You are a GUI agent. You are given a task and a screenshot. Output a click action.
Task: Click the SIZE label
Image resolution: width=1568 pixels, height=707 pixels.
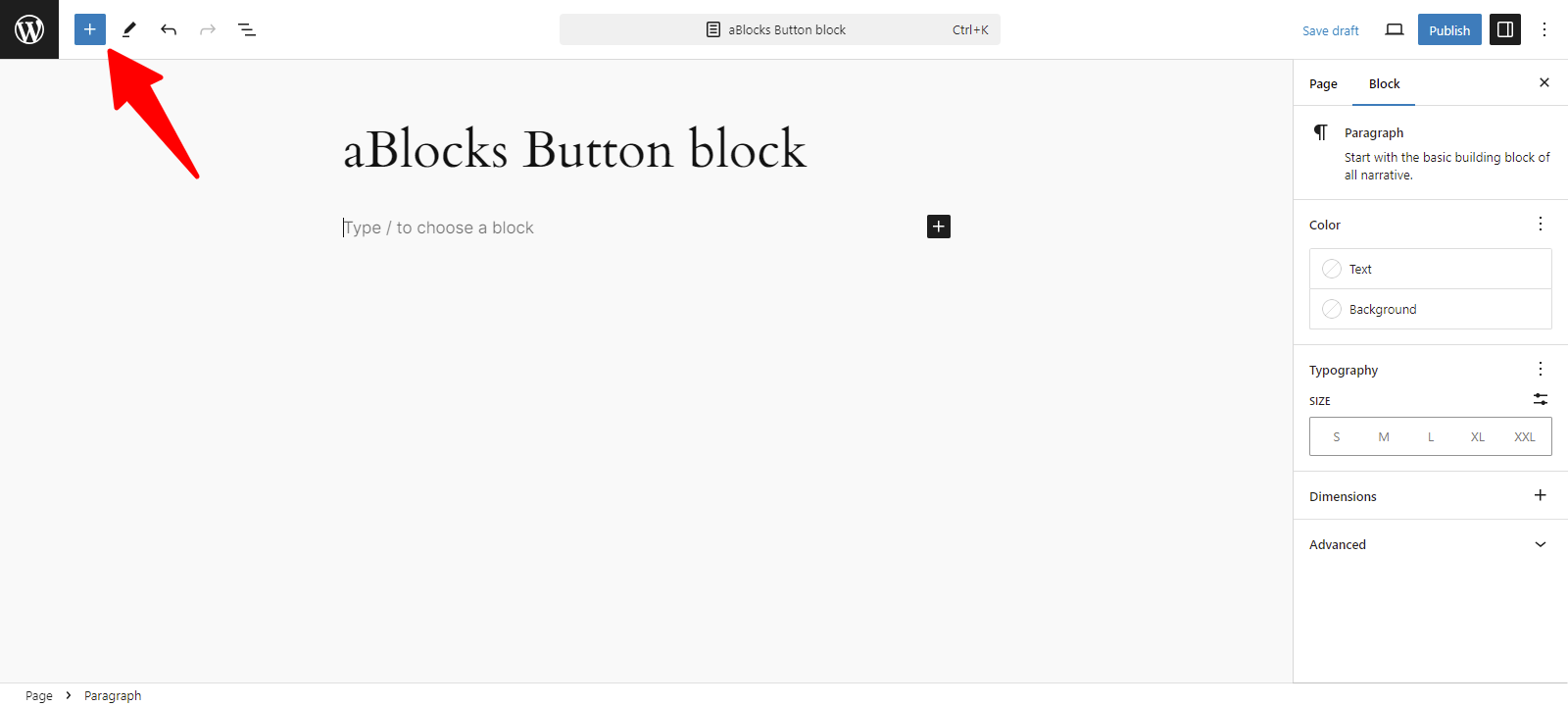tap(1320, 401)
